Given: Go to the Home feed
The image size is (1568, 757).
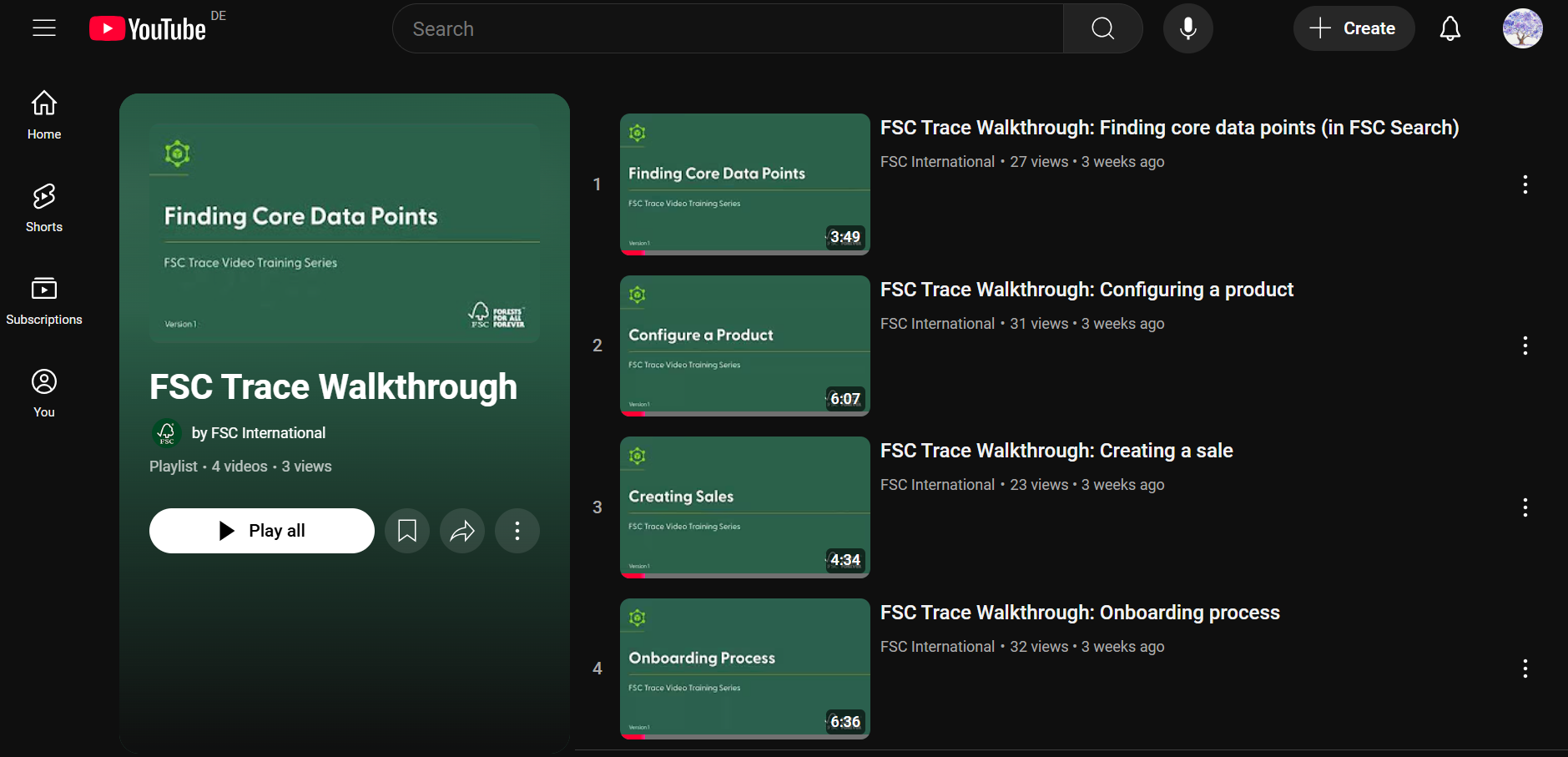Looking at the screenshot, I should point(43,114).
